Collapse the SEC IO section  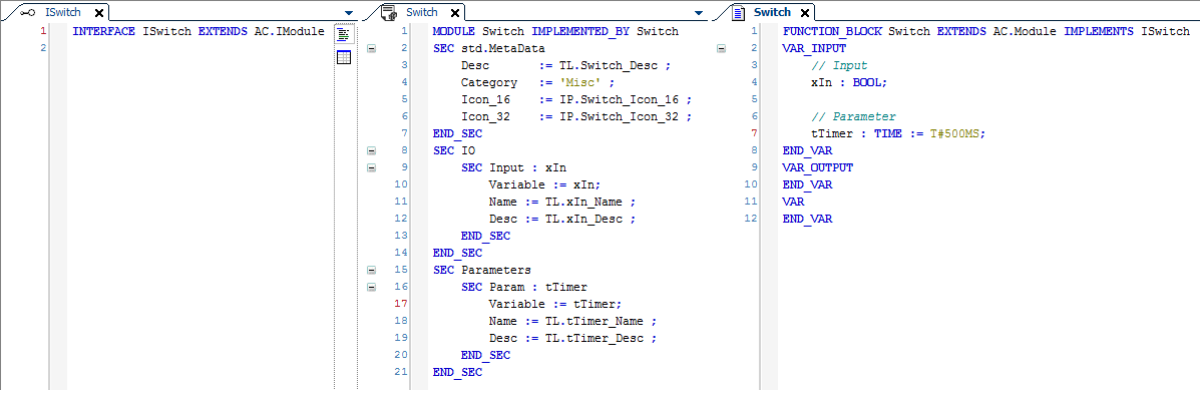click(372, 150)
